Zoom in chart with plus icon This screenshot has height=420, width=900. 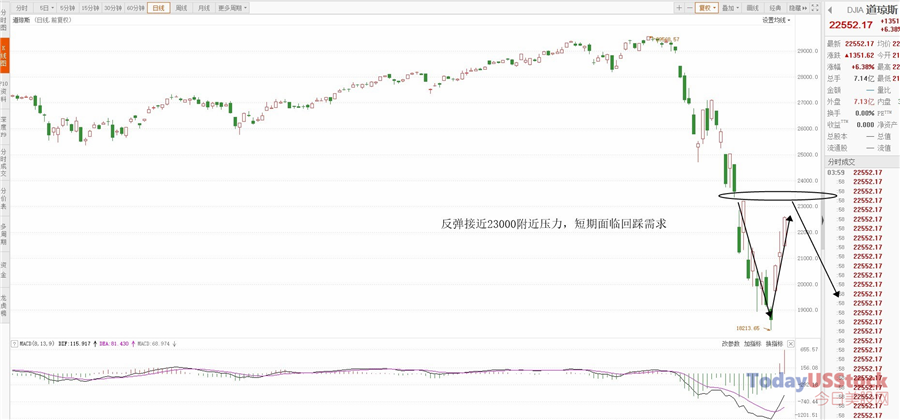[679, 8]
